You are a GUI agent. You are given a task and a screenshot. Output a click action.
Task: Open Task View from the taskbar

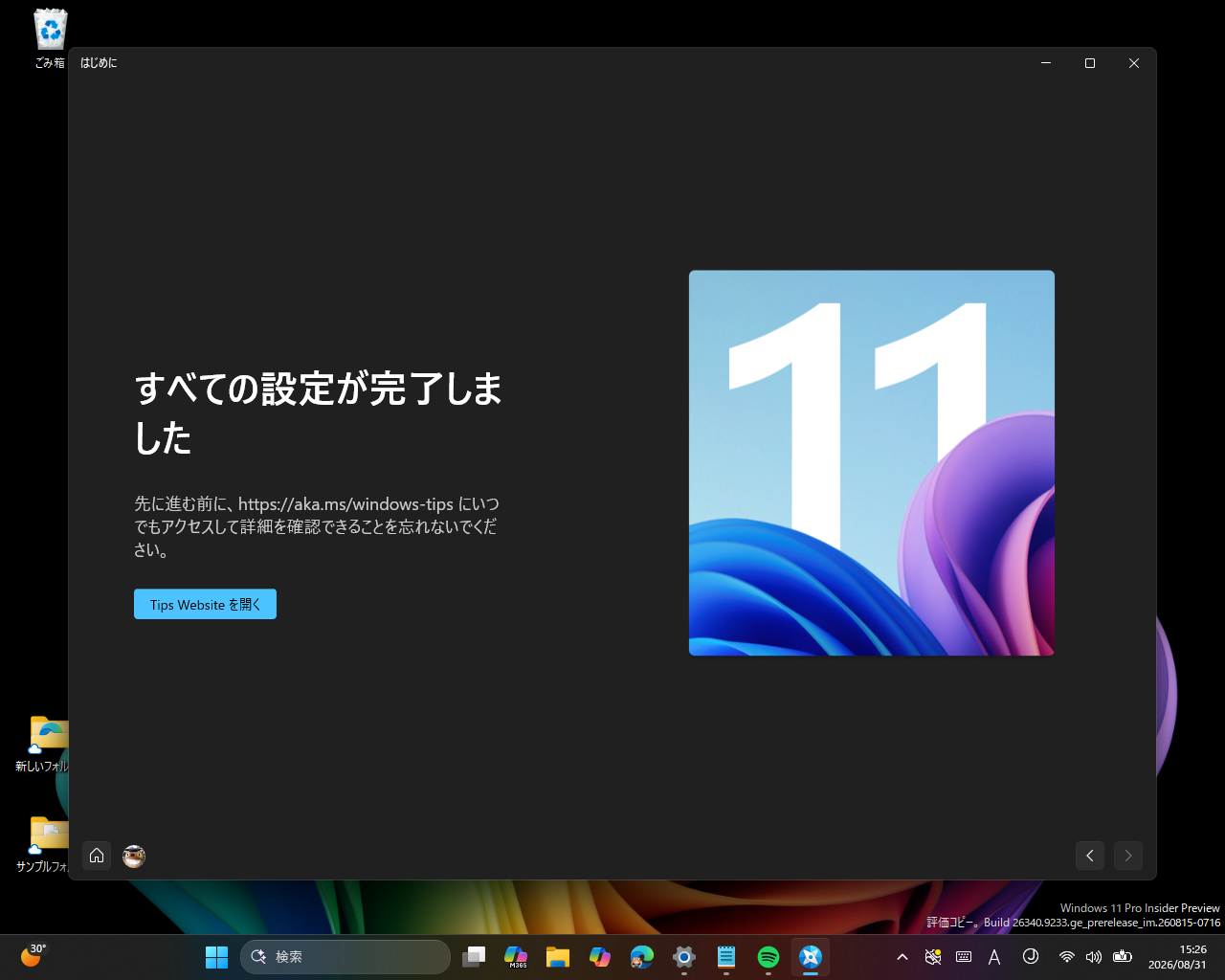pyautogui.click(x=474, y=957)
